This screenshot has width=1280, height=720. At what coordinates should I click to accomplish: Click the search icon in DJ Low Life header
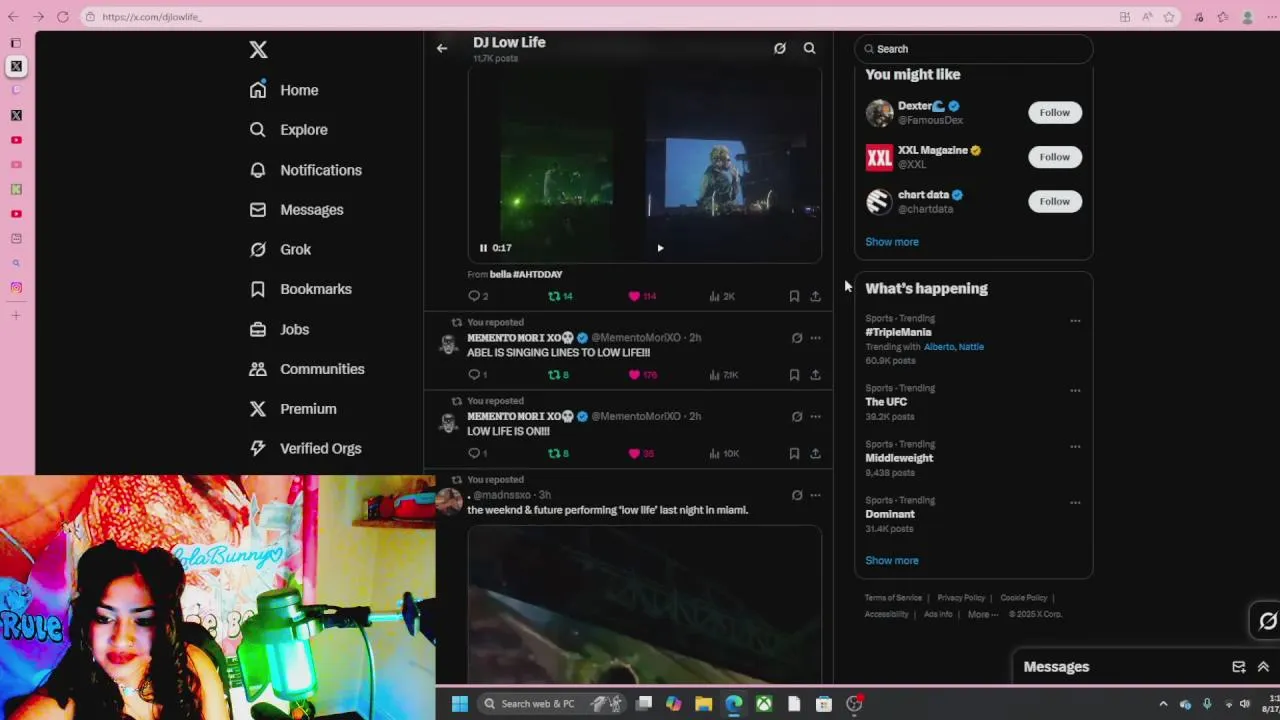pos(810,48)
